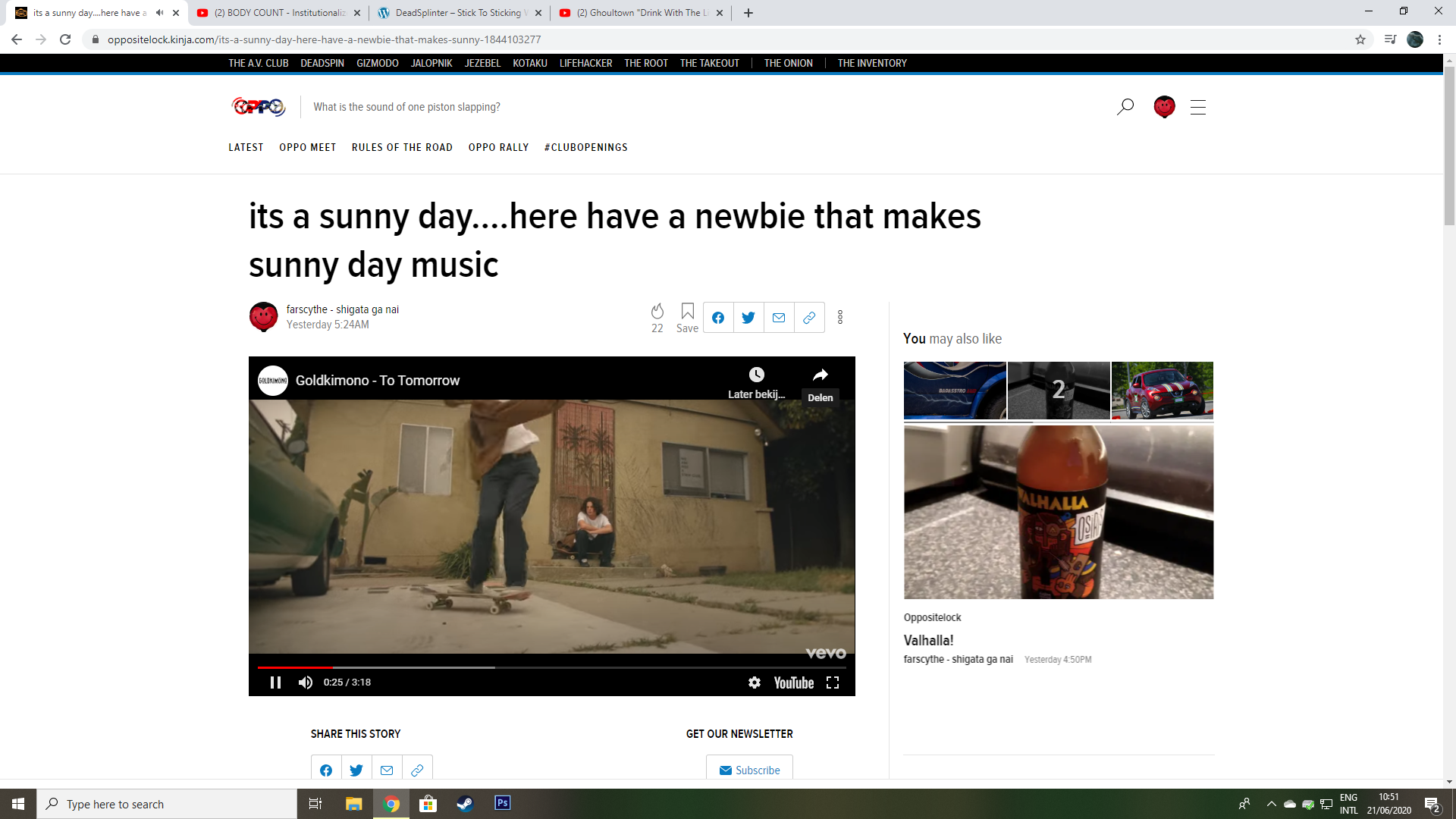Show hidden system tray icons
The width and height of the screenshot is (1456, 819).
click(x=1272, y=804)
